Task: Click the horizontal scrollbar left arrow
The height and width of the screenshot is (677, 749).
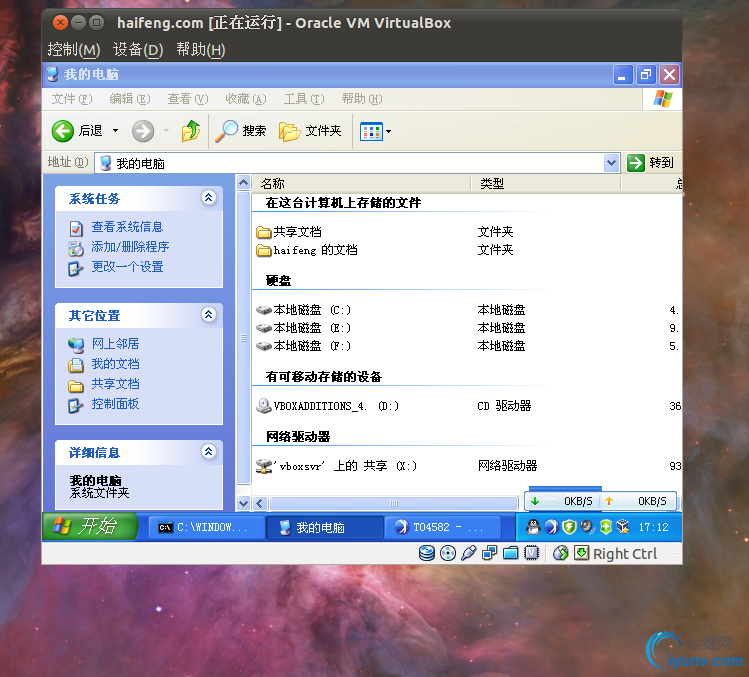Action: click(260, 503)
